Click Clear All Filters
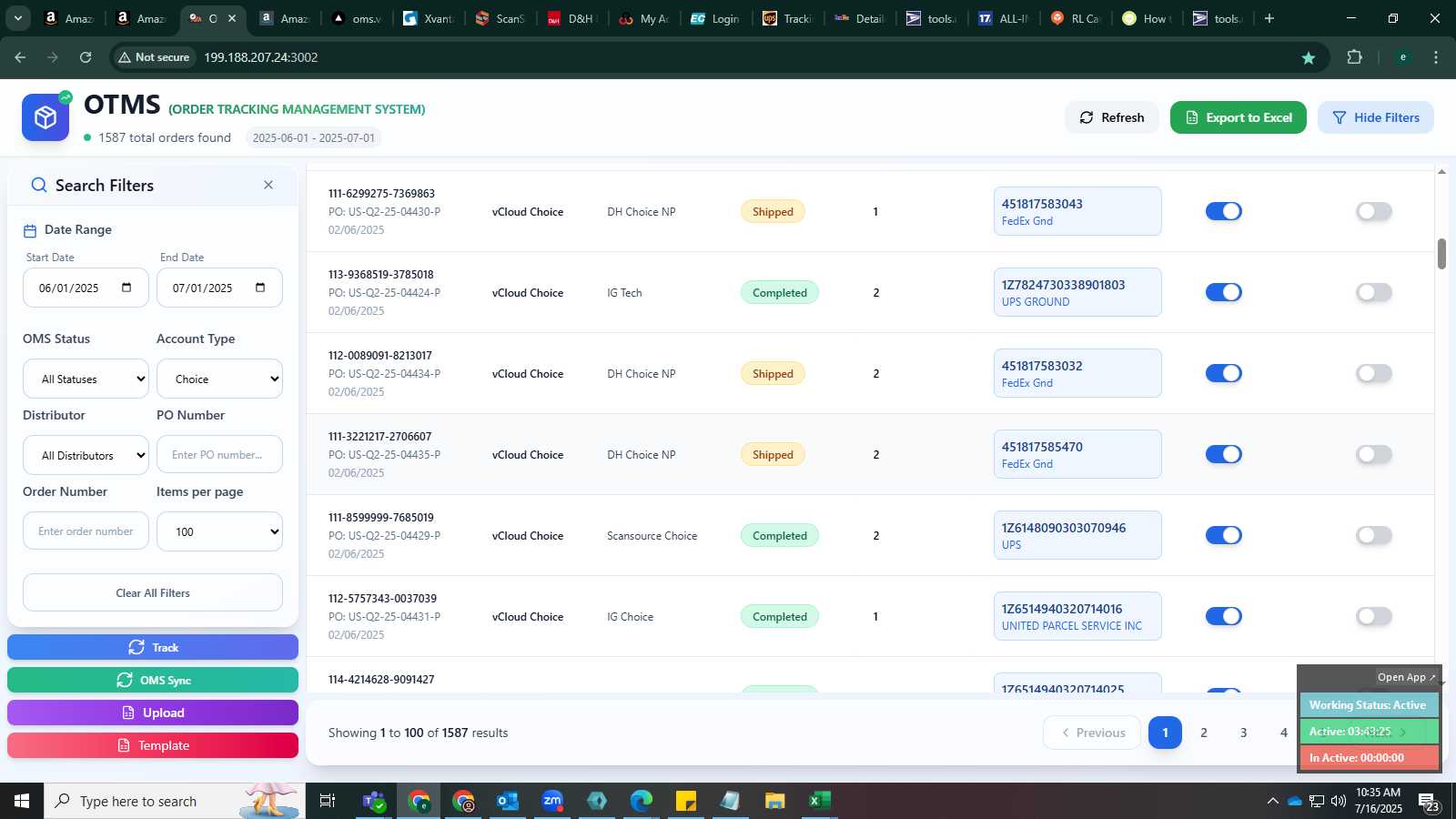Viewport: 1456px width, 819px height. [153, 592]
